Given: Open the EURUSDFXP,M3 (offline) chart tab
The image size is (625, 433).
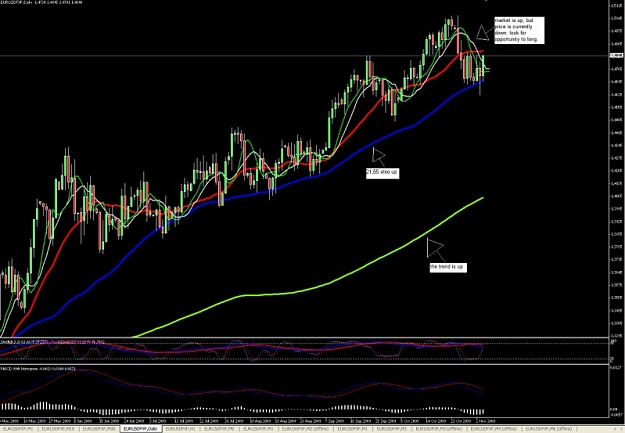Looking at the screenshot, I should click(439, 429).
